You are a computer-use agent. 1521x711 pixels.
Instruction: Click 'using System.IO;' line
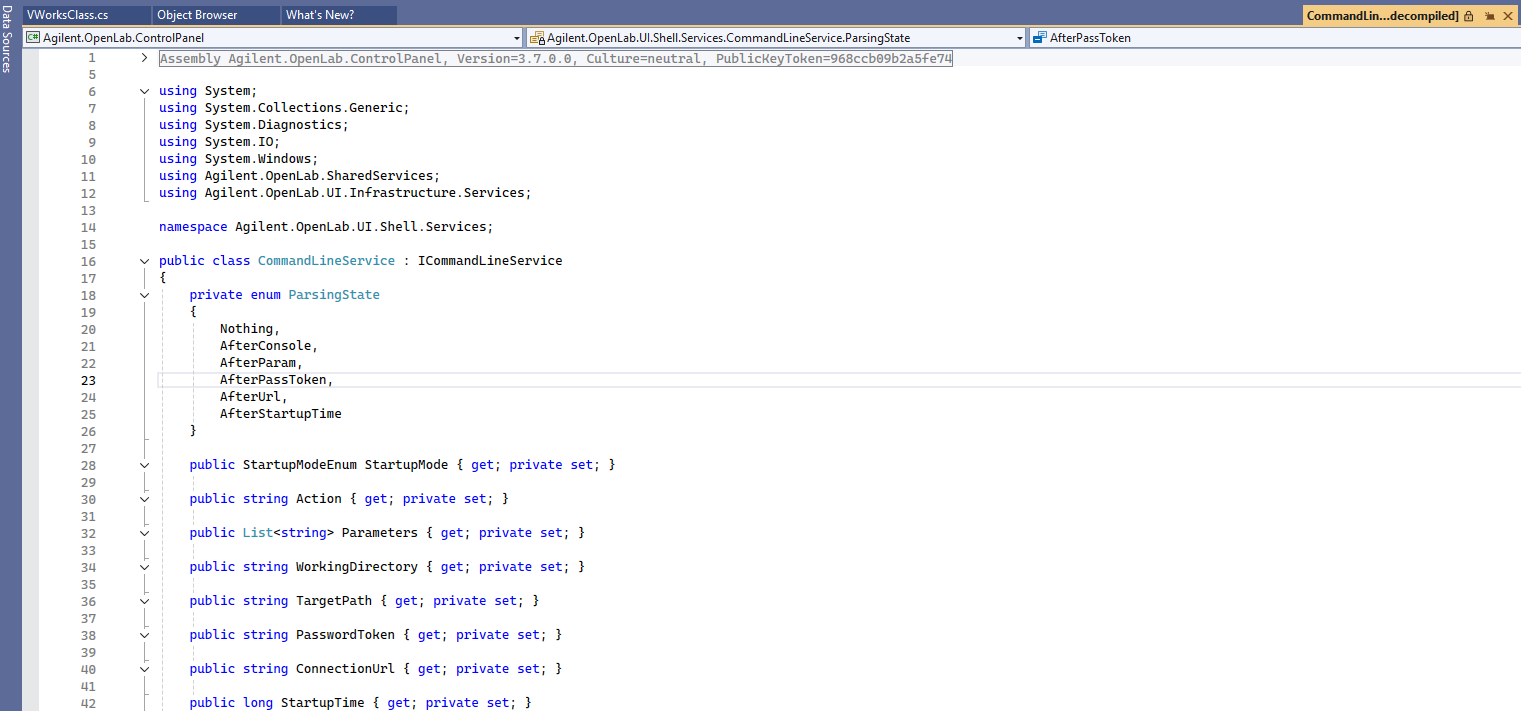[x=220, y=142]
